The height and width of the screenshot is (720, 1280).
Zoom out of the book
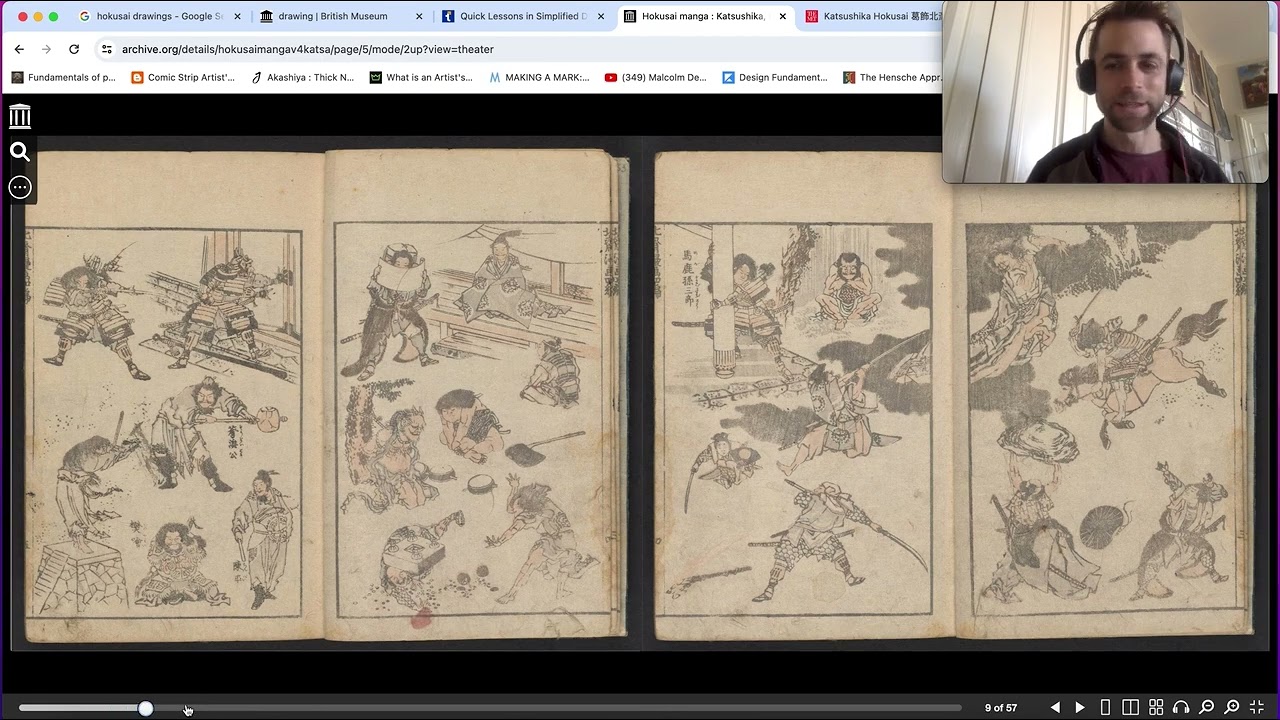click(x=1207, y=707)
